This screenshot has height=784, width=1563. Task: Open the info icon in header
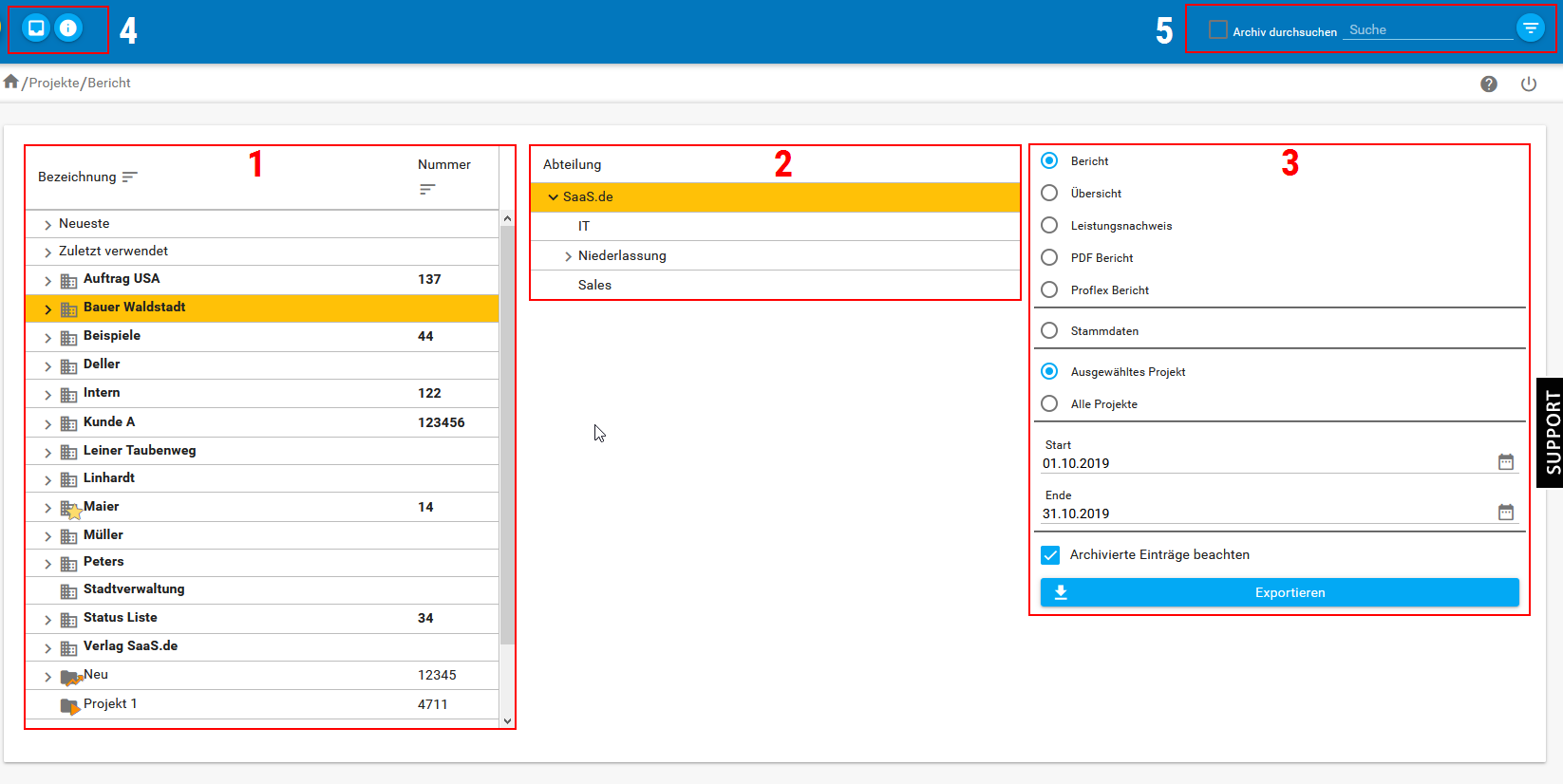click(x=68, y=28)
